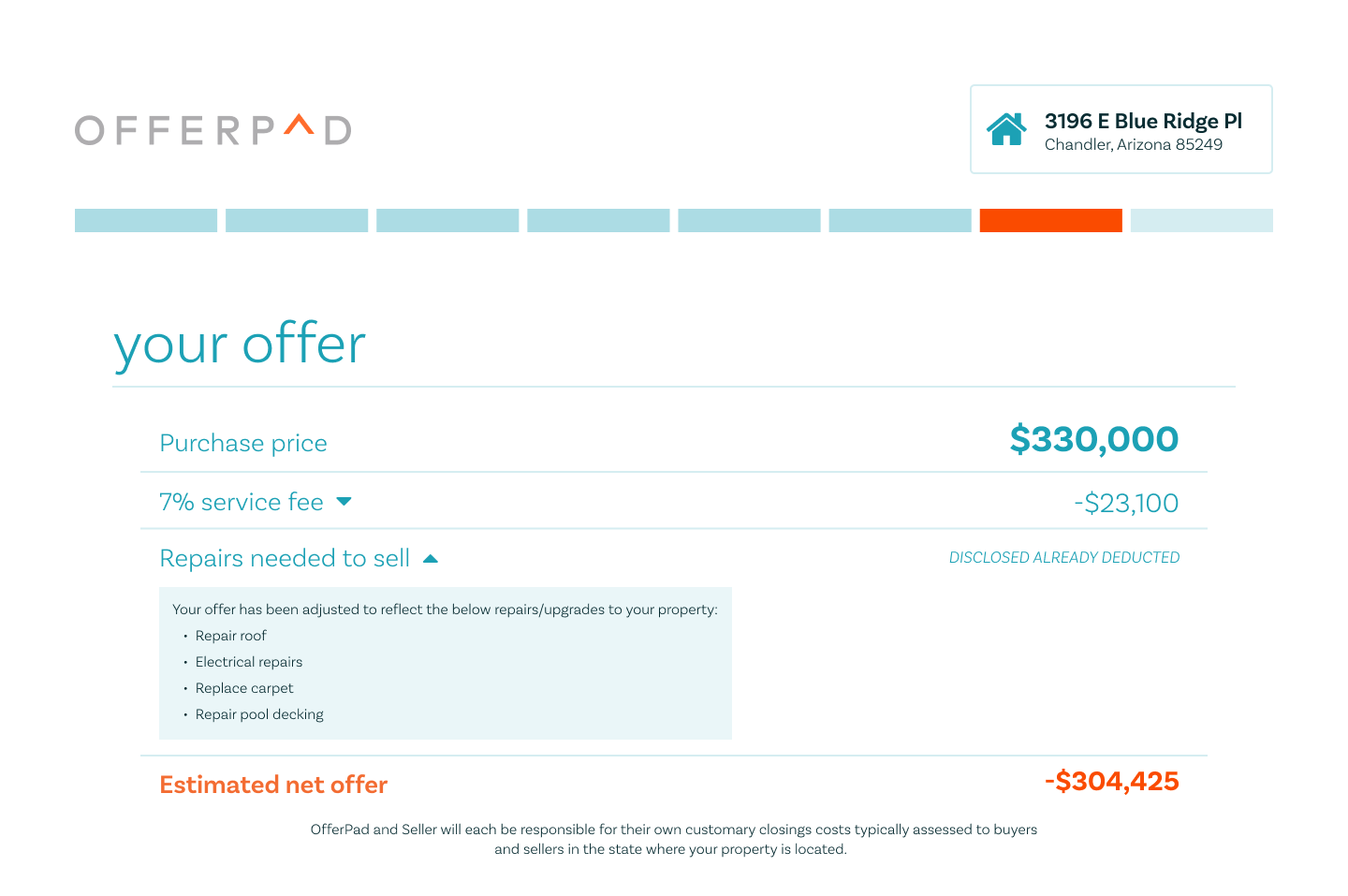Select the sixth progress step segment
The width and height of the screenshot is (1348, 896).
(900, 220)
